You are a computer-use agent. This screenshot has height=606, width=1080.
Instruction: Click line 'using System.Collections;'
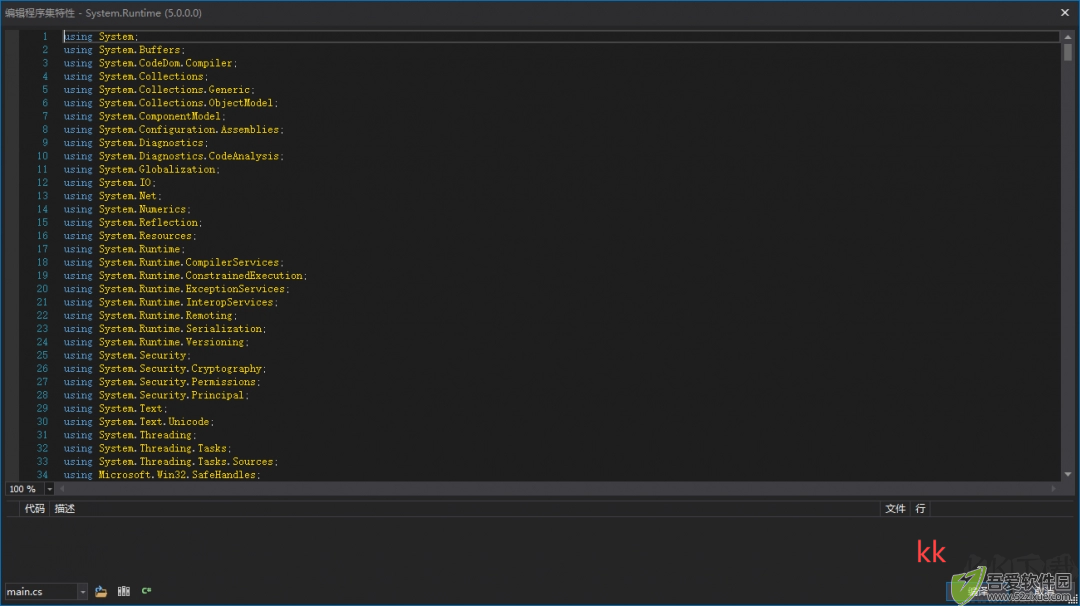pyautogui.click(x=136, y=76)
